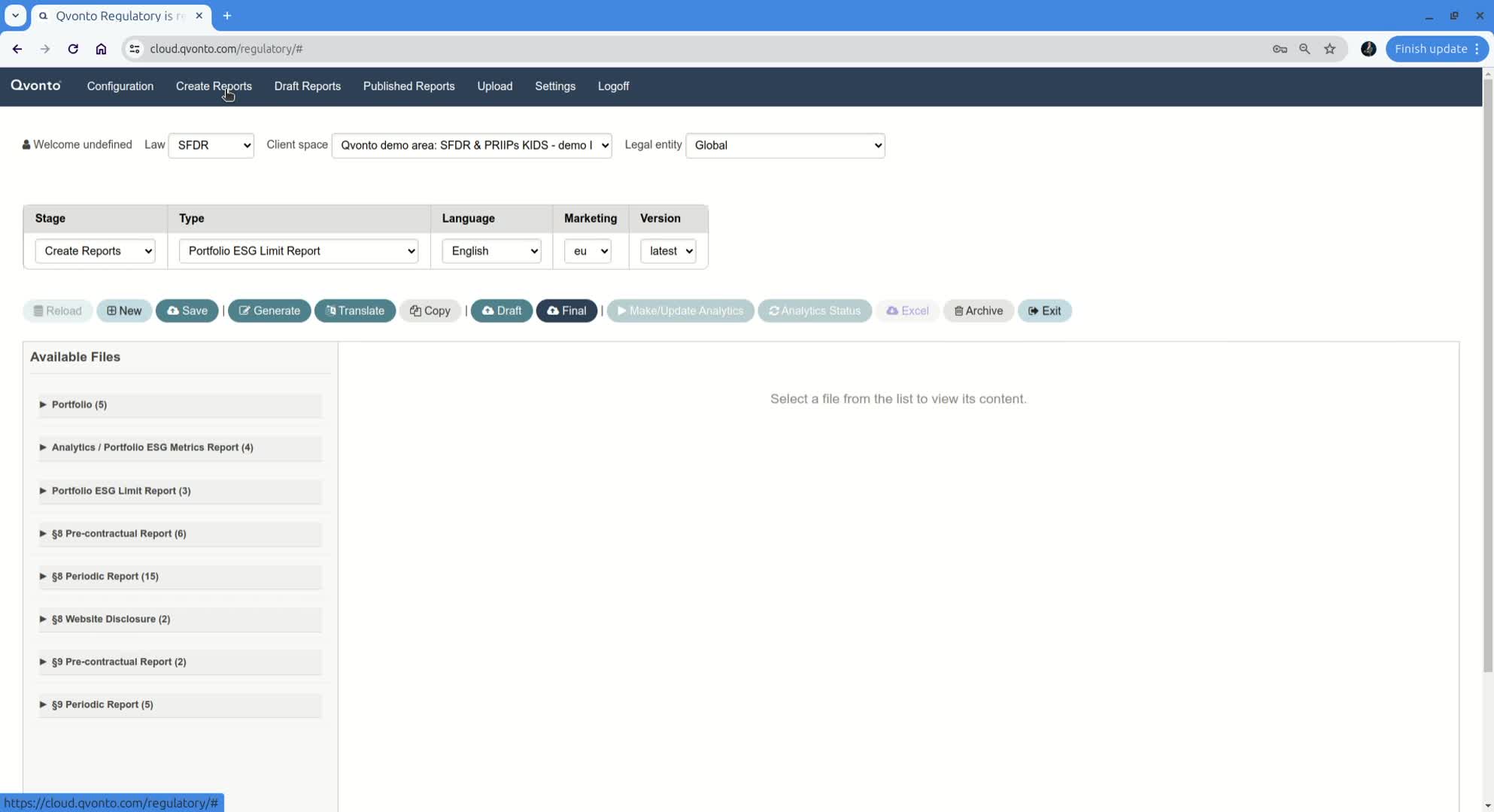Open the Law SFDR dropdown
Viewport: 1494px width, 812px height.
click(x=211, y=145)
